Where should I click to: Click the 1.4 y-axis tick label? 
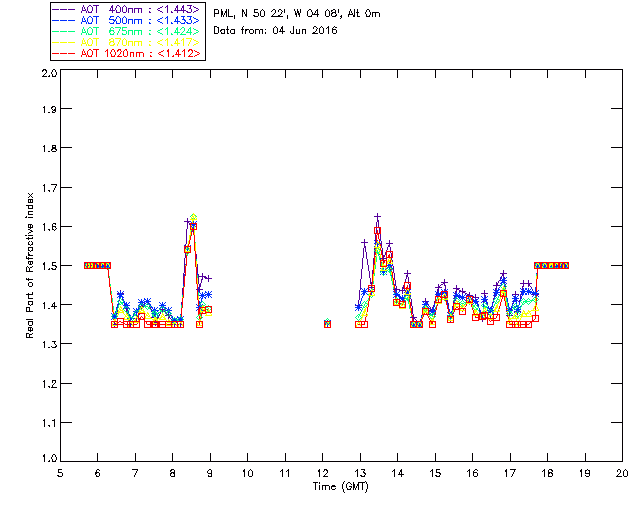pos(49,305)
